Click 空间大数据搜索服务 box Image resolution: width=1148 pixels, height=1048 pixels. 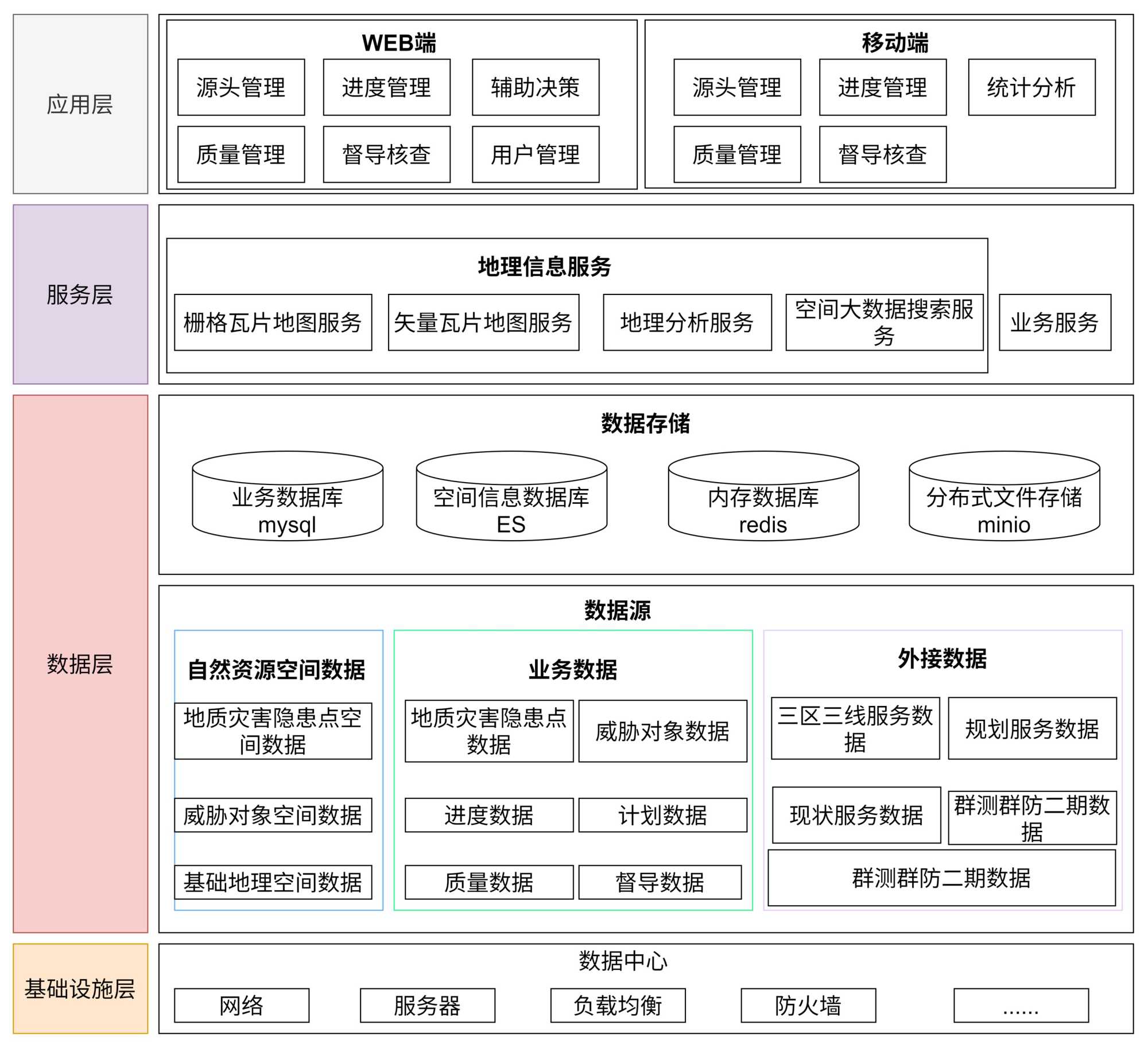click(884, 323)
